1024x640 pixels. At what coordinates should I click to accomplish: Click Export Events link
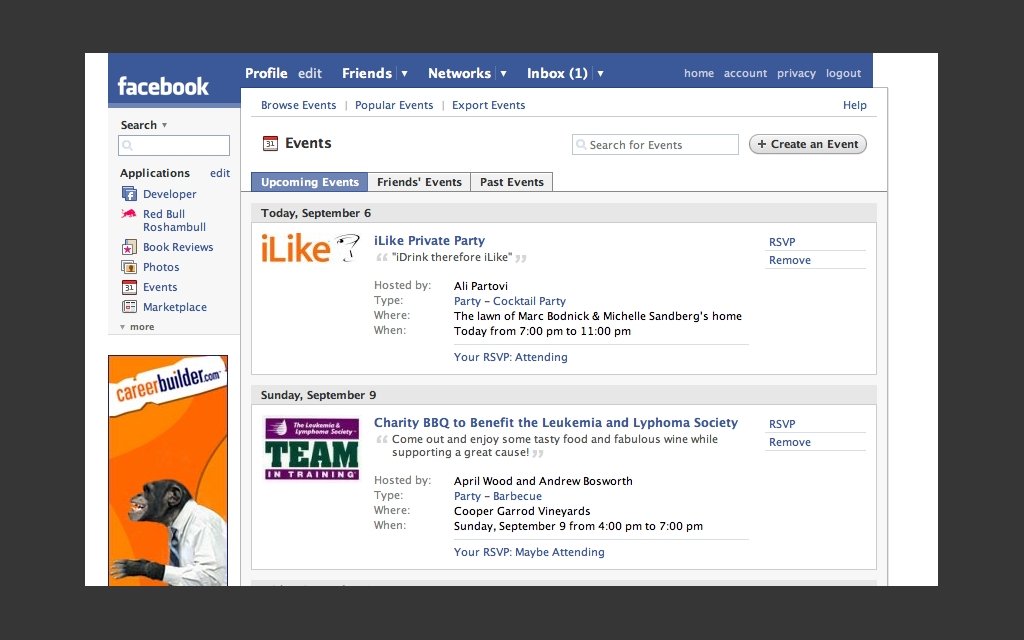[x=488, y=105]
